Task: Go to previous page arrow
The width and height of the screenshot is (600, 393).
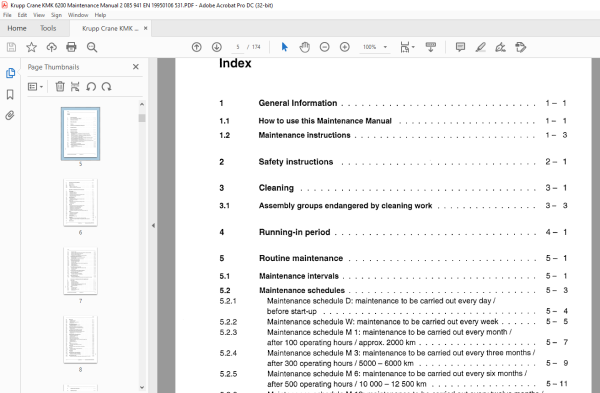Action: (x=197, y=47)
